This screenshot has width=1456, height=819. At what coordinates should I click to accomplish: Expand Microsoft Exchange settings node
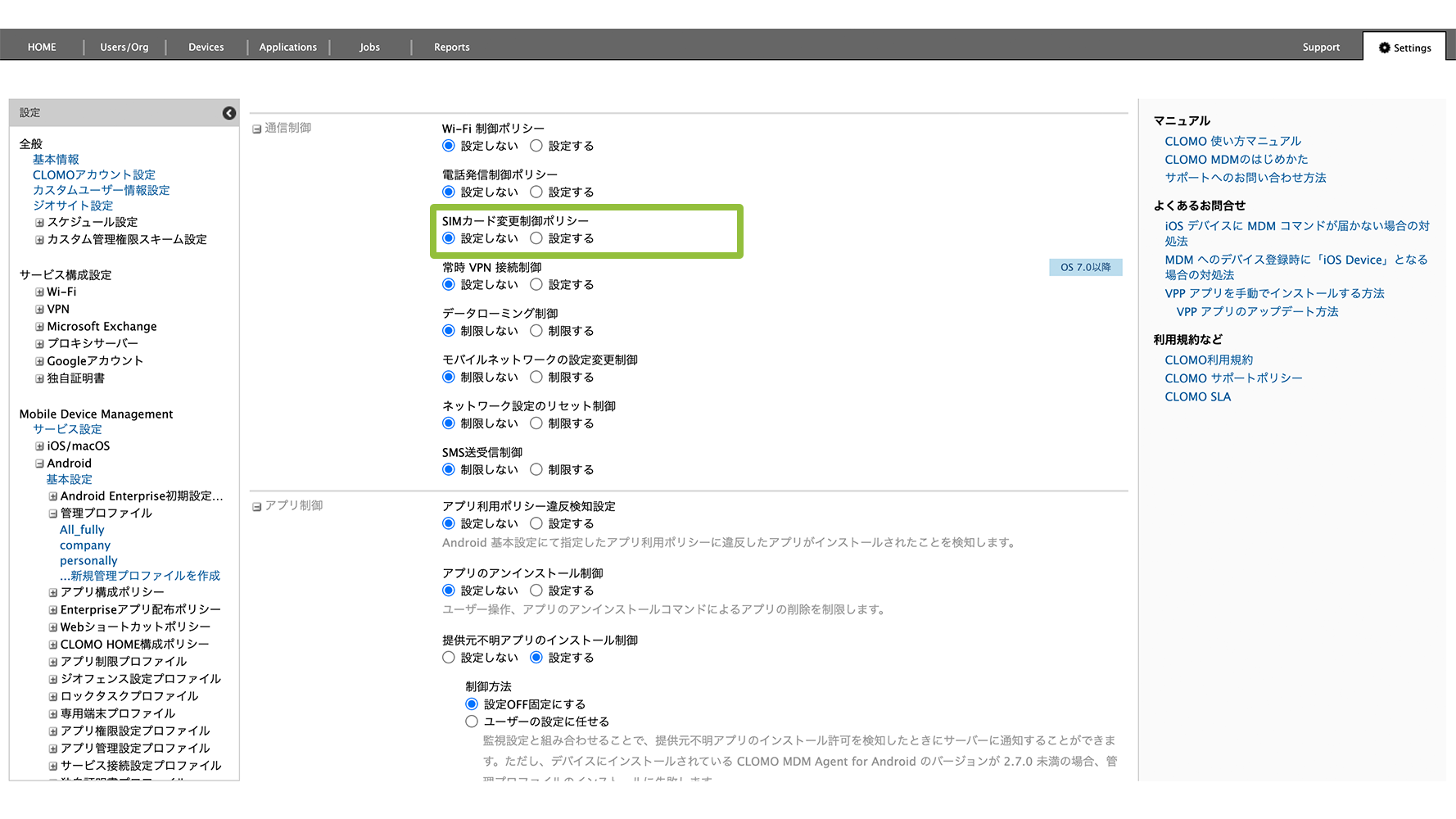39,327
